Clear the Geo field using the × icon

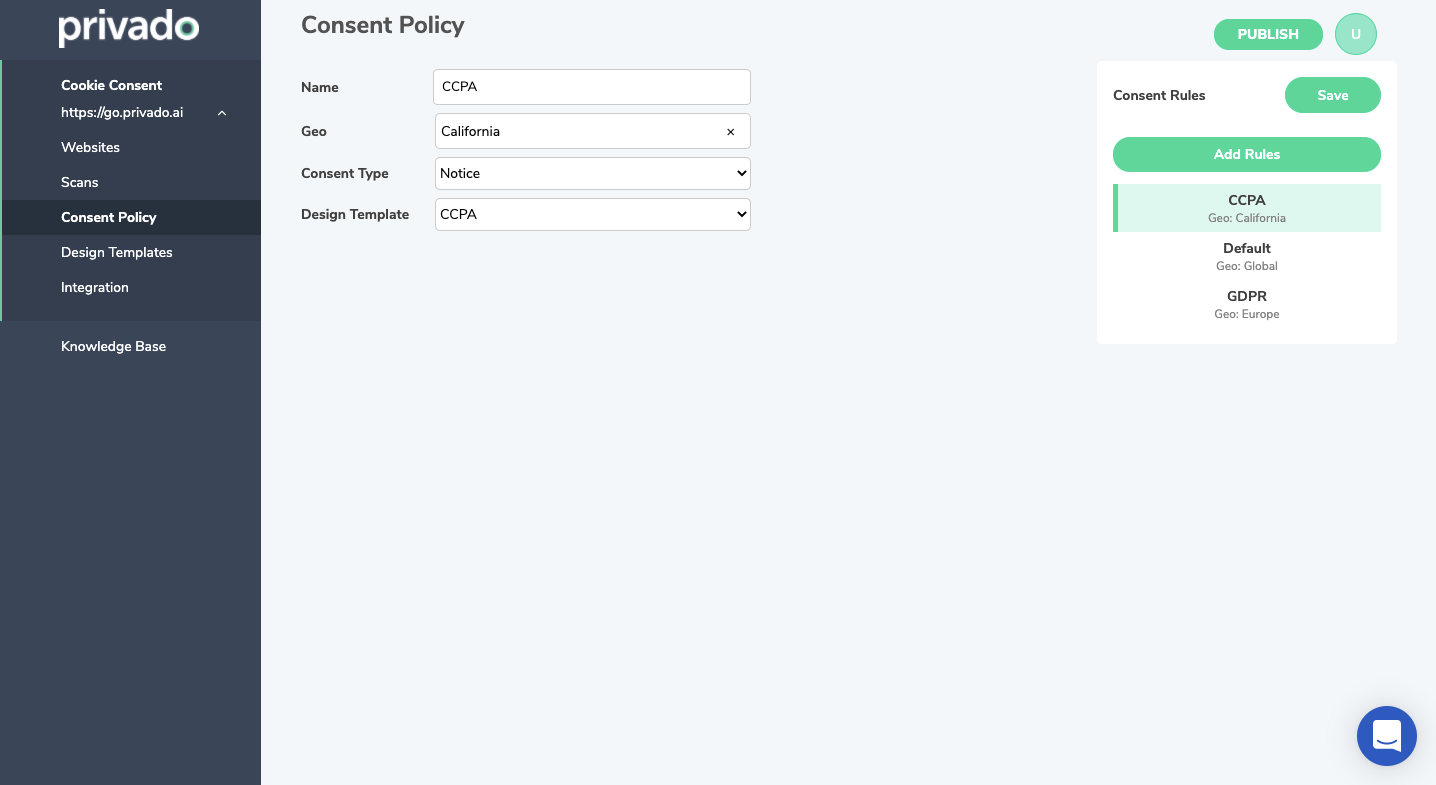731,131
